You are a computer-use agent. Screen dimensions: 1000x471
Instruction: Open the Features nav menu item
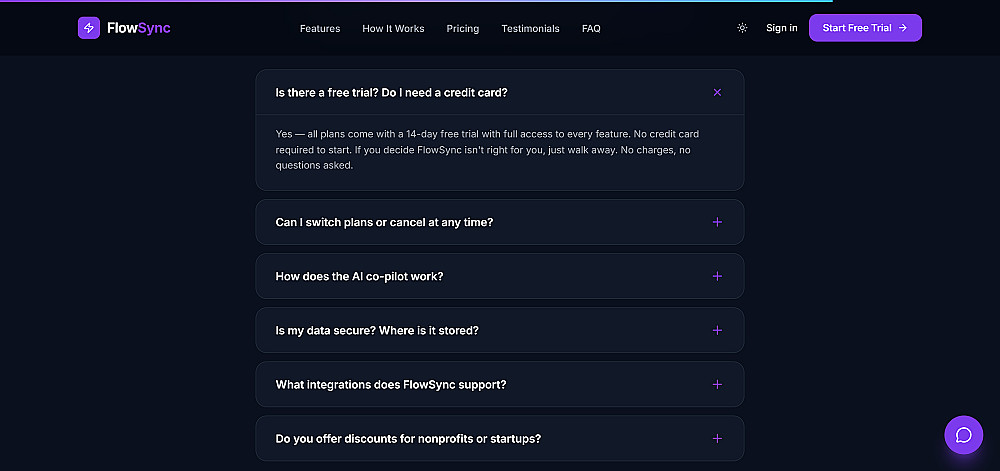[320, 28]
